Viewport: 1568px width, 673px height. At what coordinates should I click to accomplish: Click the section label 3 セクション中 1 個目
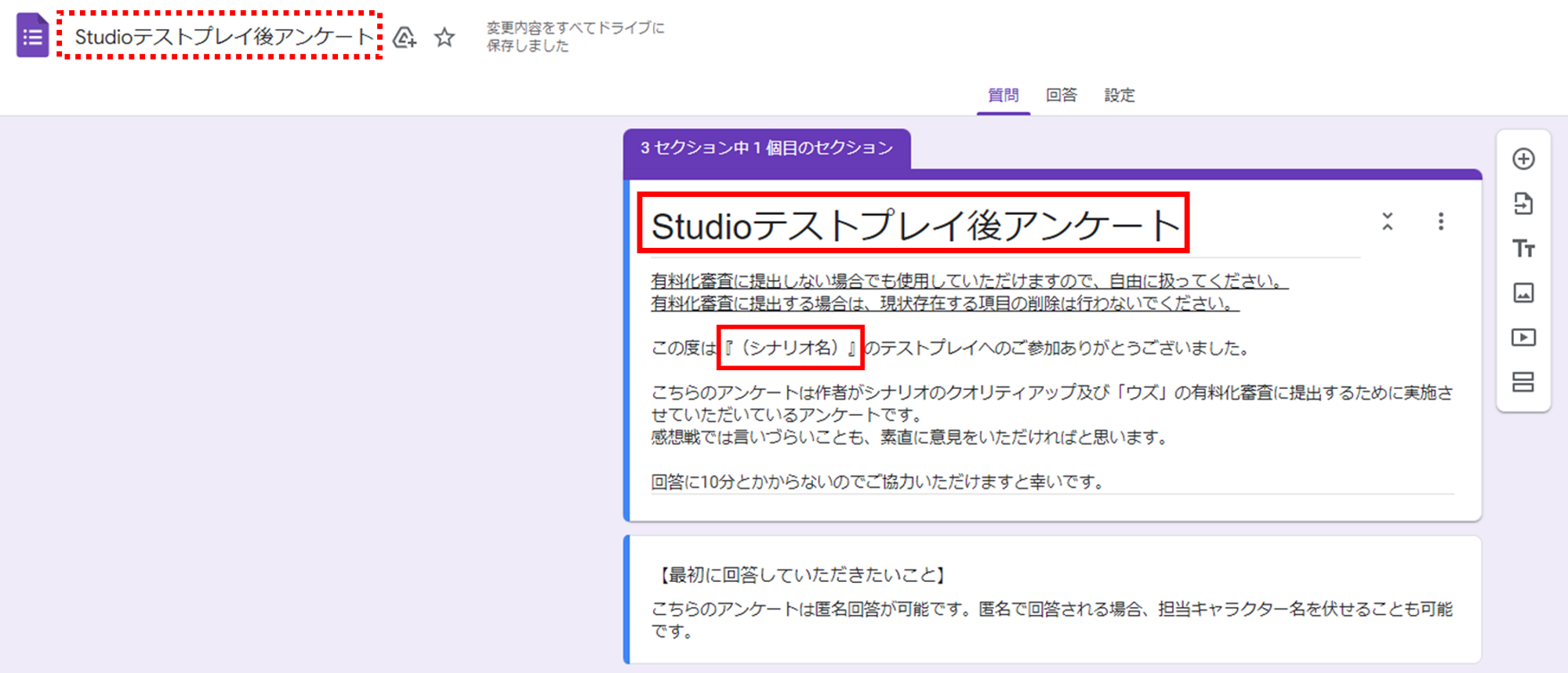(766, 148)
